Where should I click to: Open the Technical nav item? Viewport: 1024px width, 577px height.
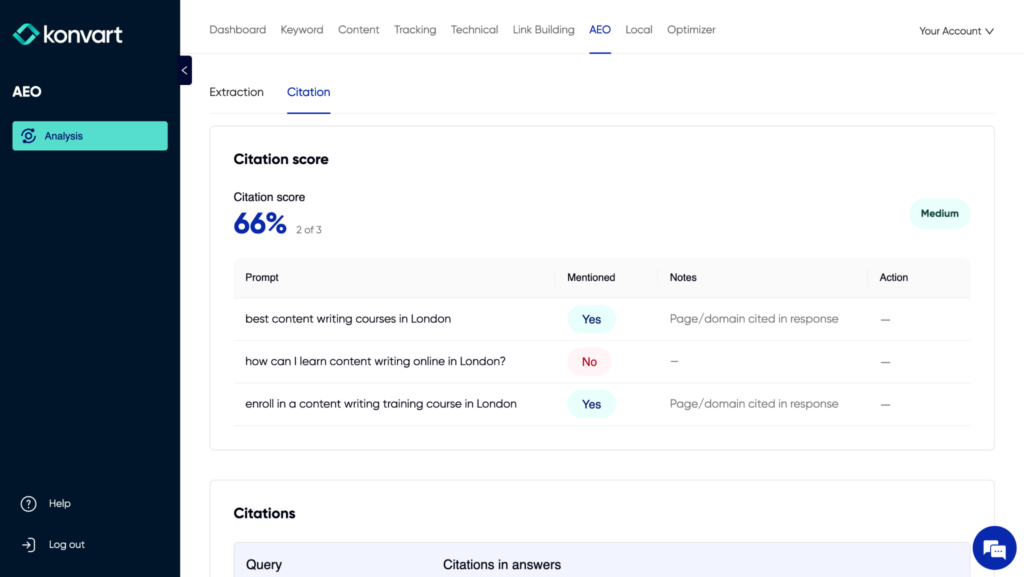(x=474, y=30)
